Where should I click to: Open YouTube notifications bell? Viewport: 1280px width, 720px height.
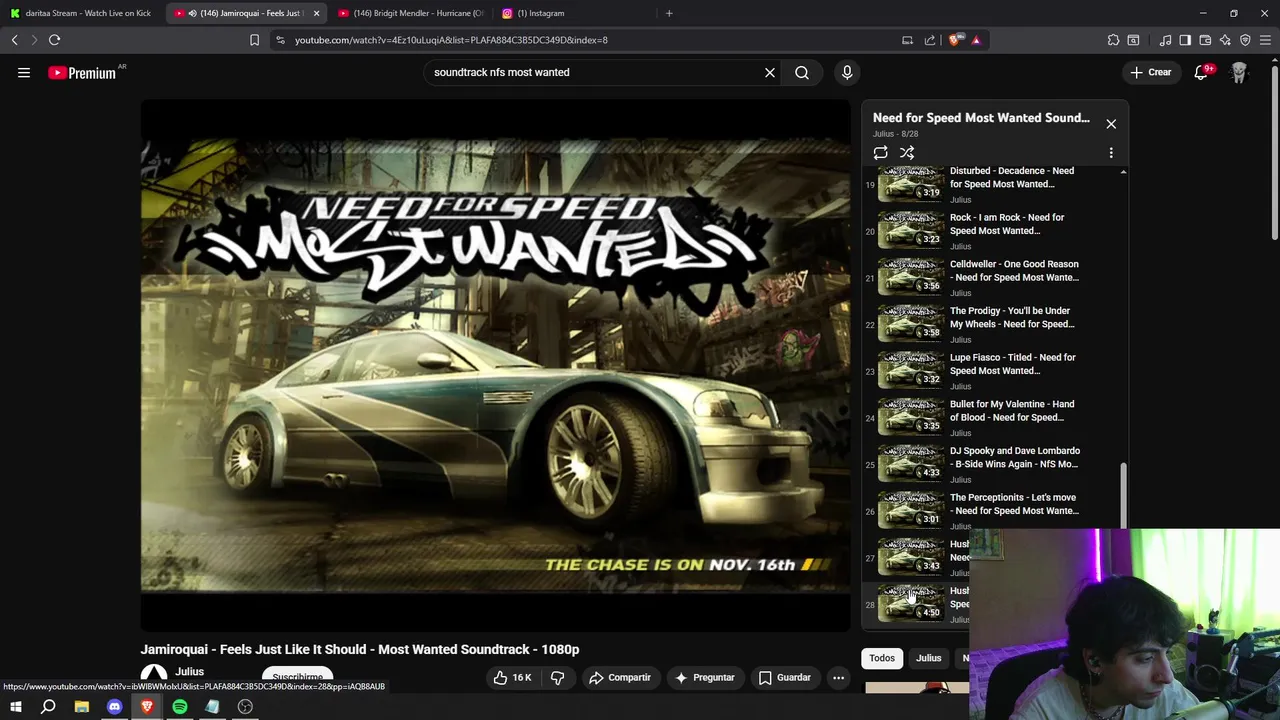coord(1202,72)
